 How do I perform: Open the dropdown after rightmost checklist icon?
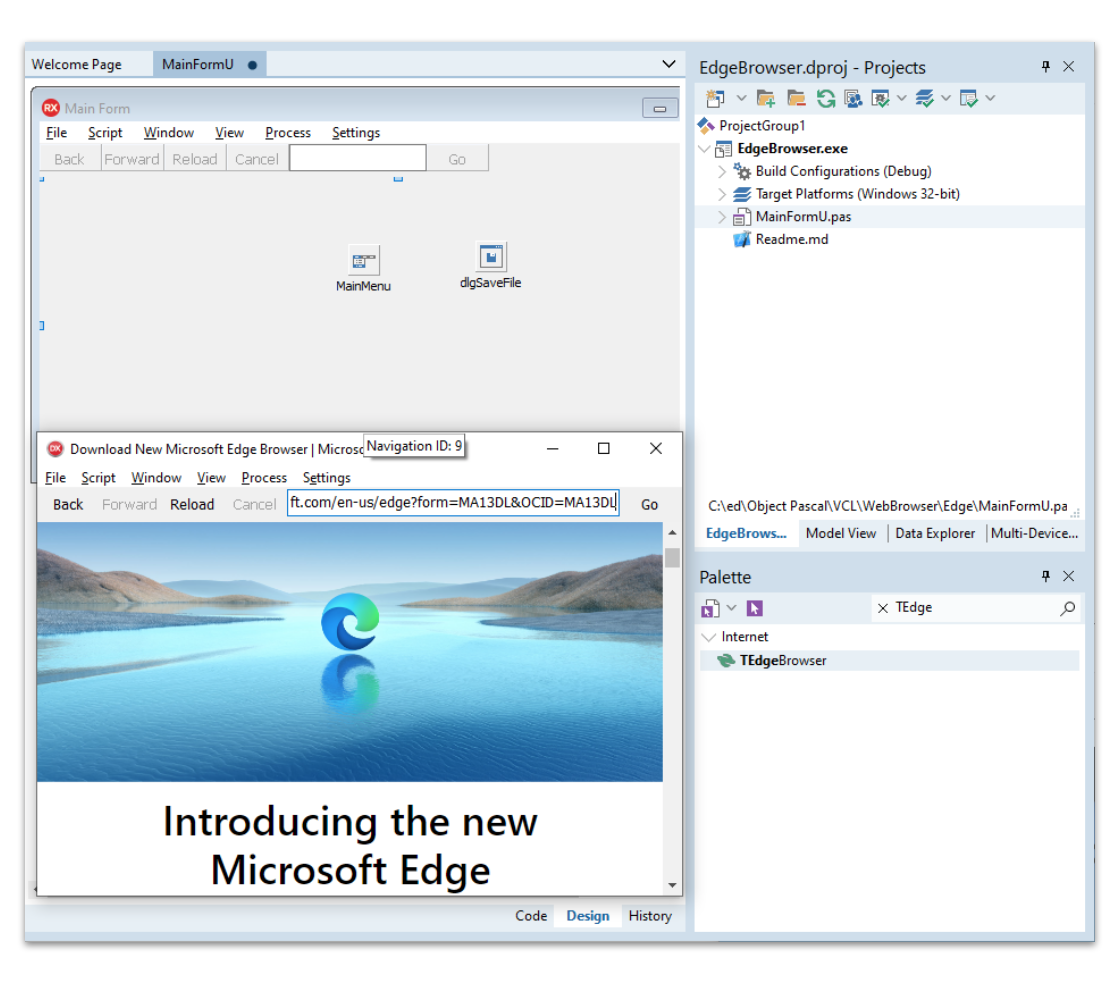[990, 98]
